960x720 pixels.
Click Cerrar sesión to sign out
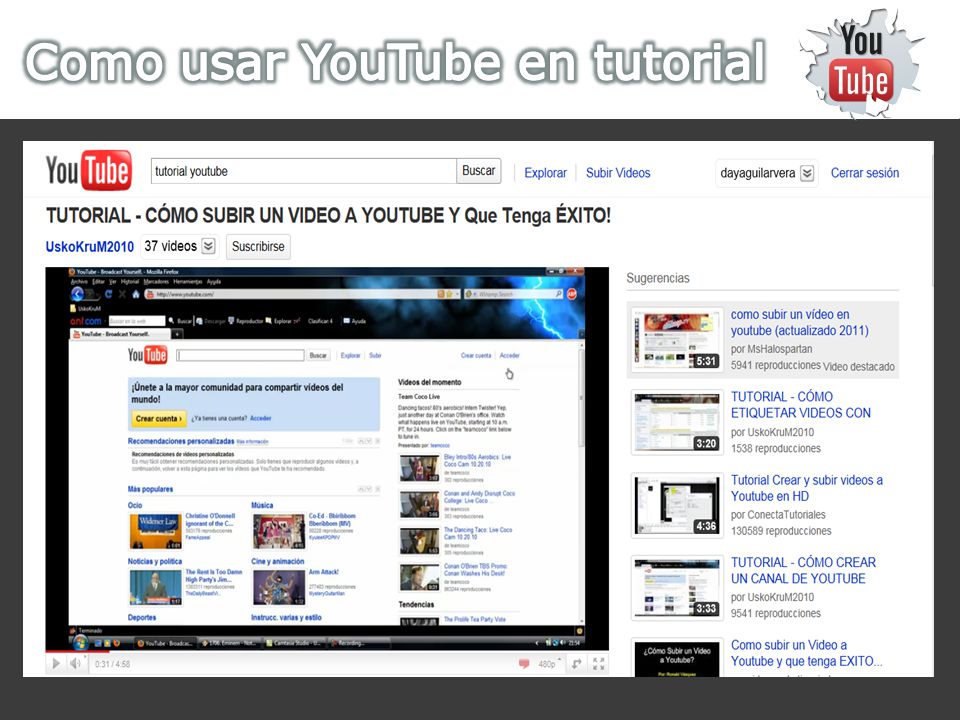point(864,173)
